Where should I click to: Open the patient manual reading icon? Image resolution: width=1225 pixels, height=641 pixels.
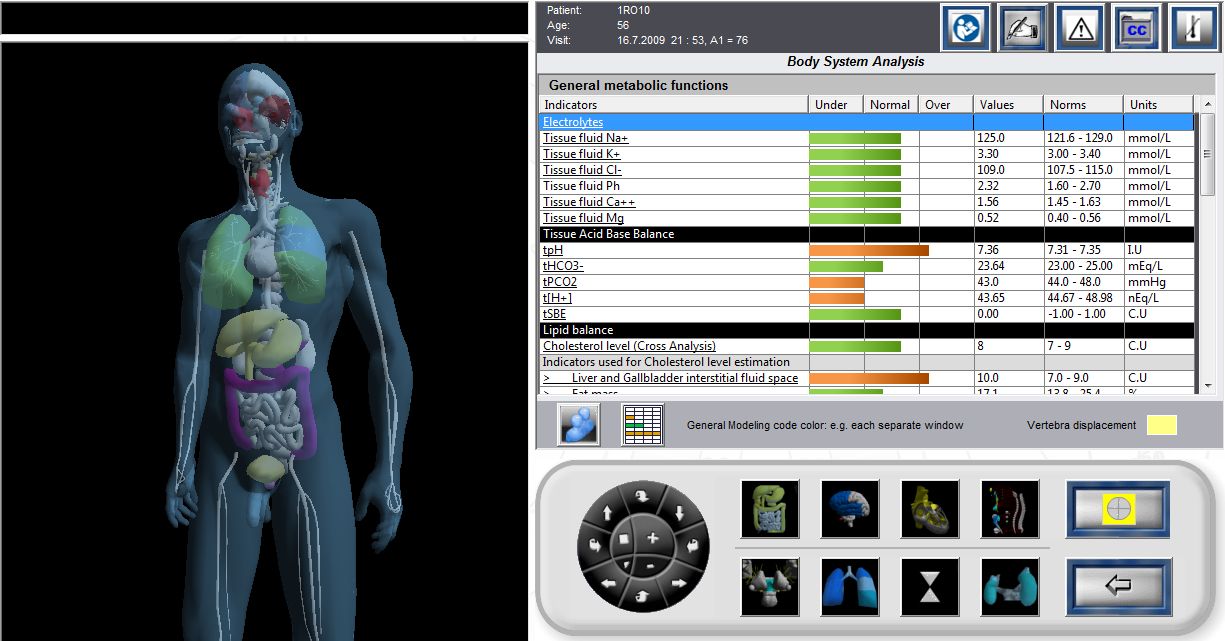click(x=966, y=29)
